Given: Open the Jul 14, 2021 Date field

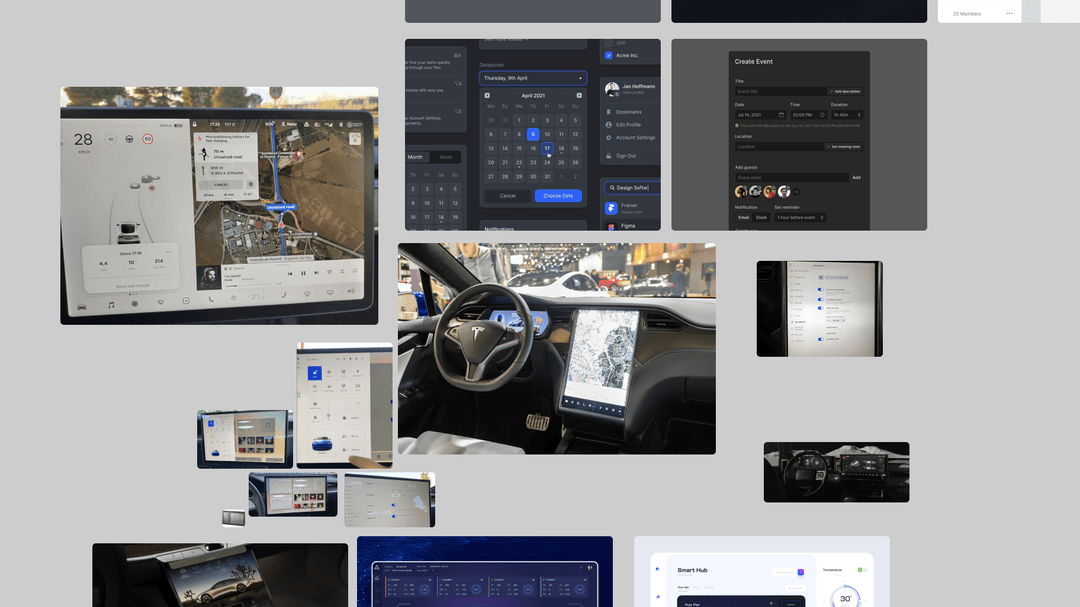Looking at the screenshot, I should pos(760,115).
